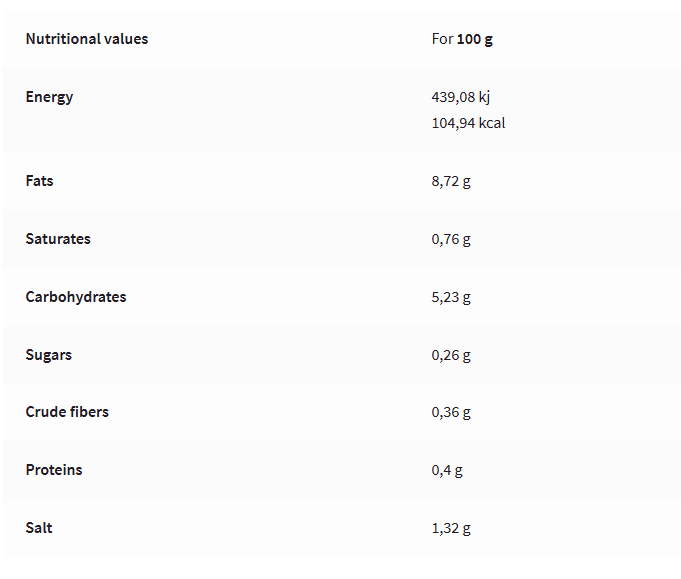This screenshot has width=681, height=579.
Task: Click the 439,08 kj energy value
Action: [x=461, y=97]
